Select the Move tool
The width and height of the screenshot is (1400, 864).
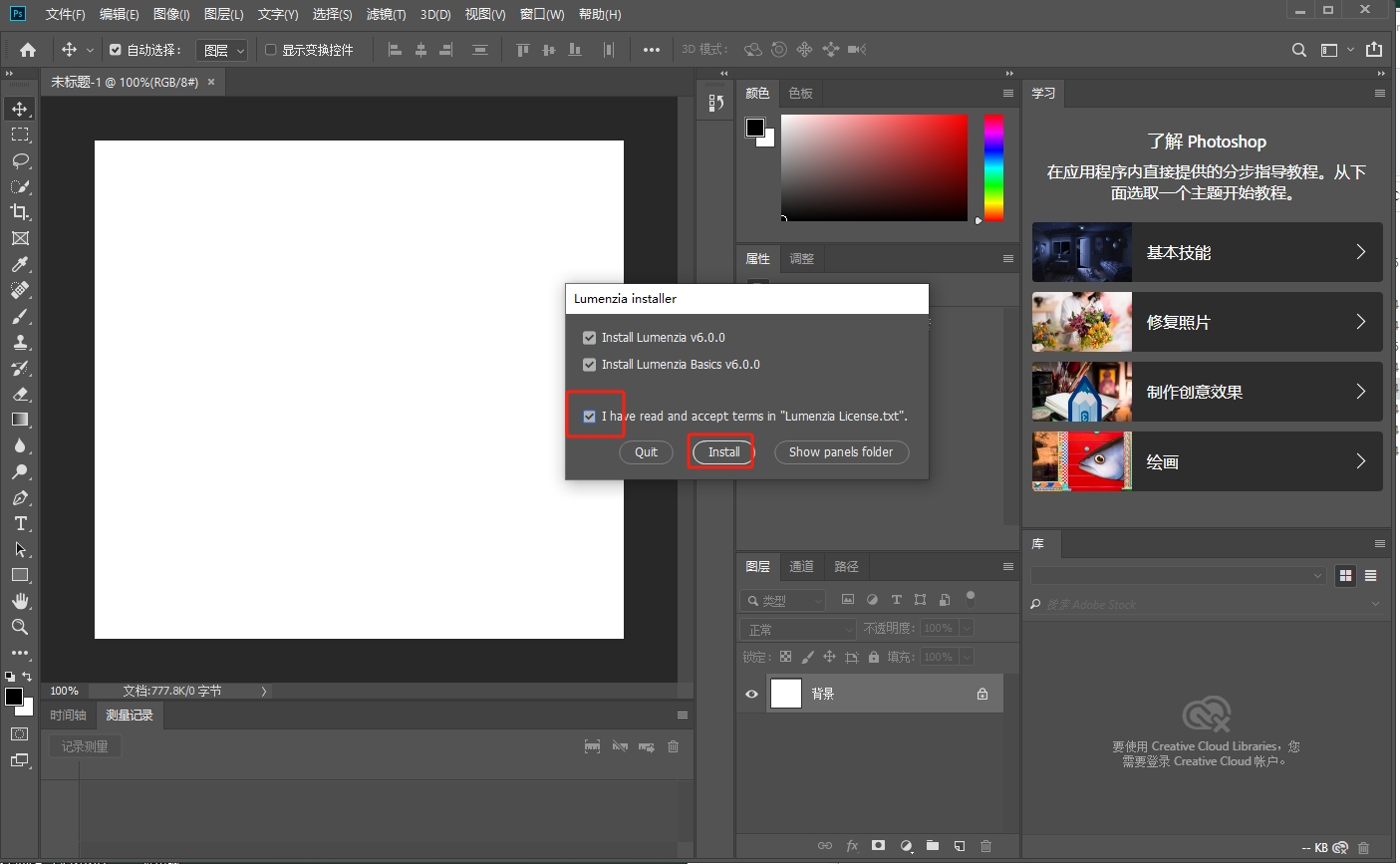coord(20,109)
